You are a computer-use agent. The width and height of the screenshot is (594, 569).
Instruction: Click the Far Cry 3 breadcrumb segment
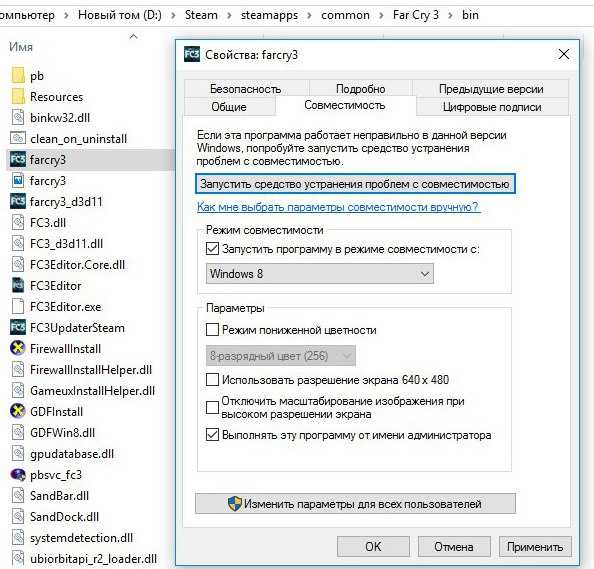pos(416,15)
